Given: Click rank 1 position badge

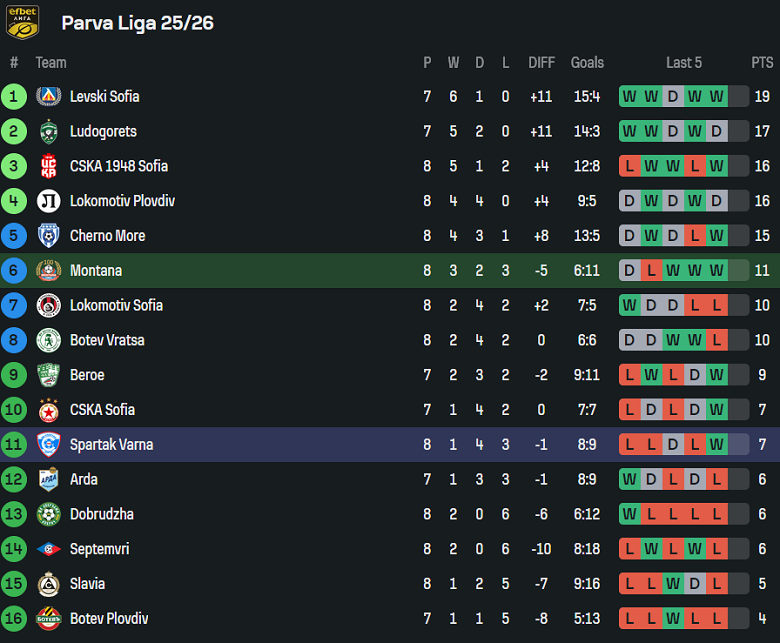Looking at the screenshot, I should click(x=14, y=97).
